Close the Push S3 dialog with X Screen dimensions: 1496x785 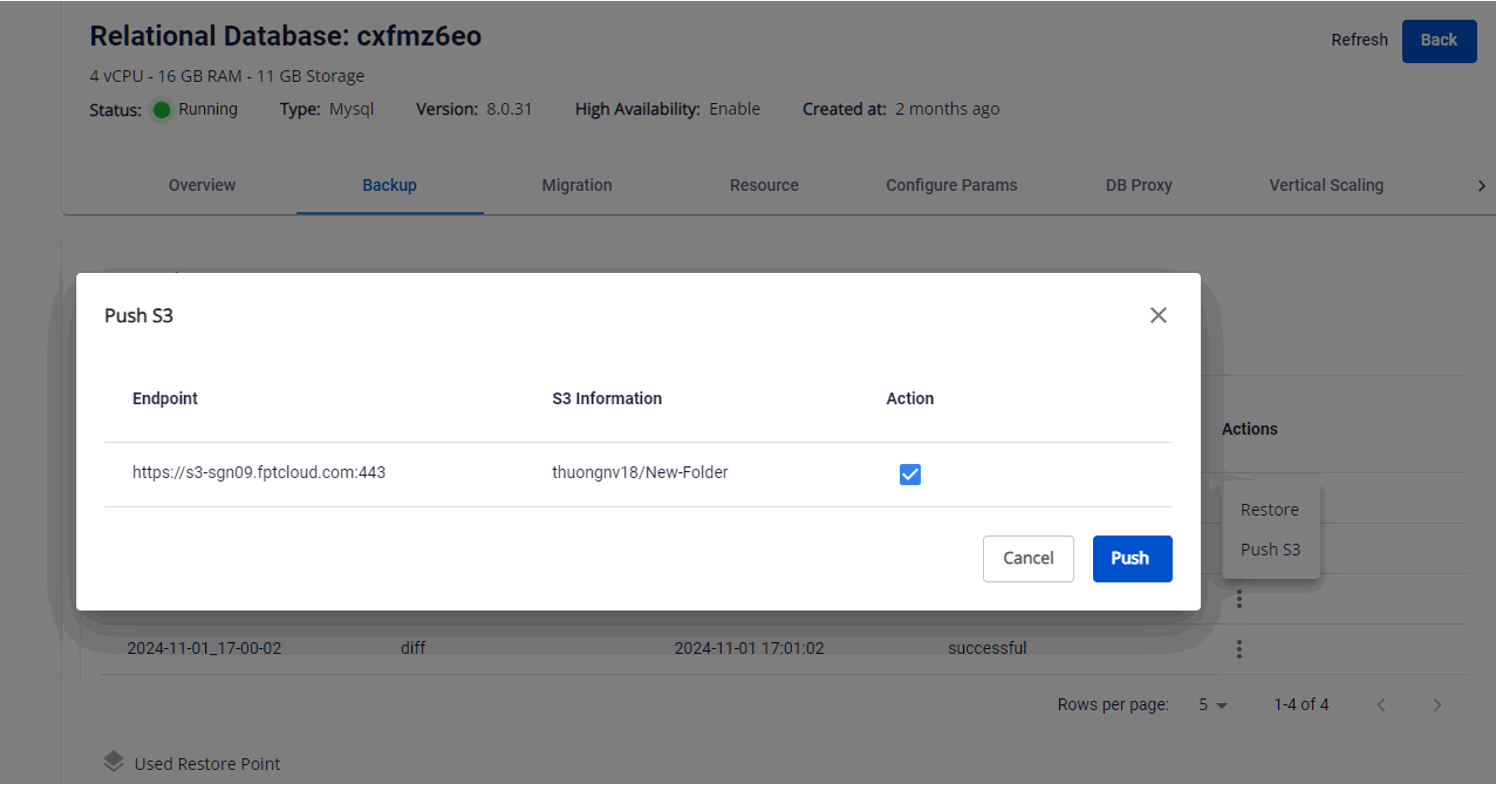[x=1158, y=315]
